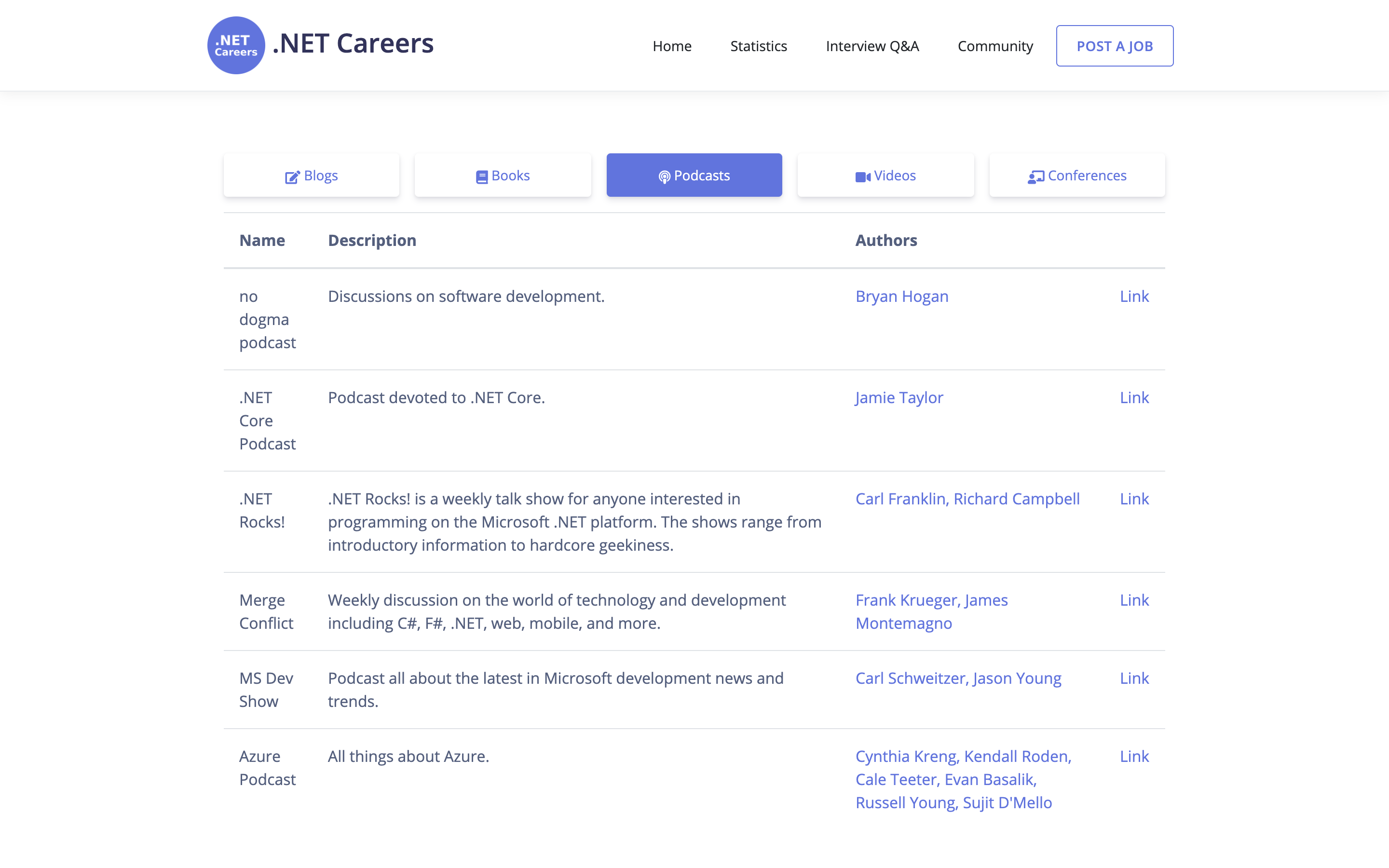Visit the Community page
Screen dimensions: 1389x868
pyautogui.click(x=994, y=46)
